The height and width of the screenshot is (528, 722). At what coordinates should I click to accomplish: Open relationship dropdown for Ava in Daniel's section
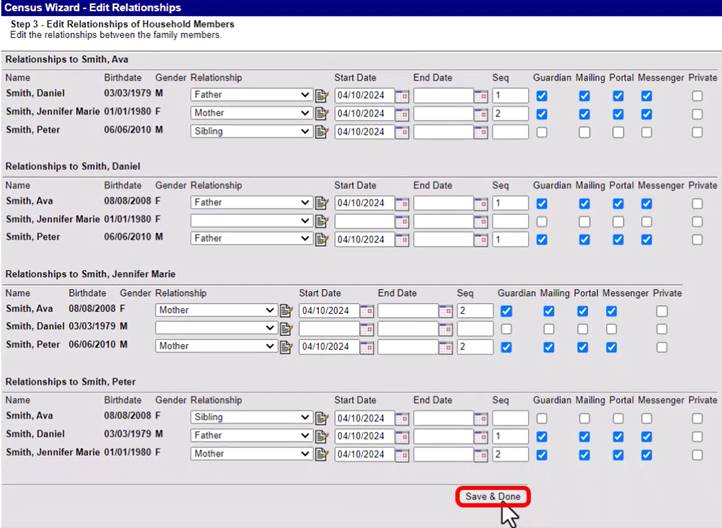(x=251, y=202)
